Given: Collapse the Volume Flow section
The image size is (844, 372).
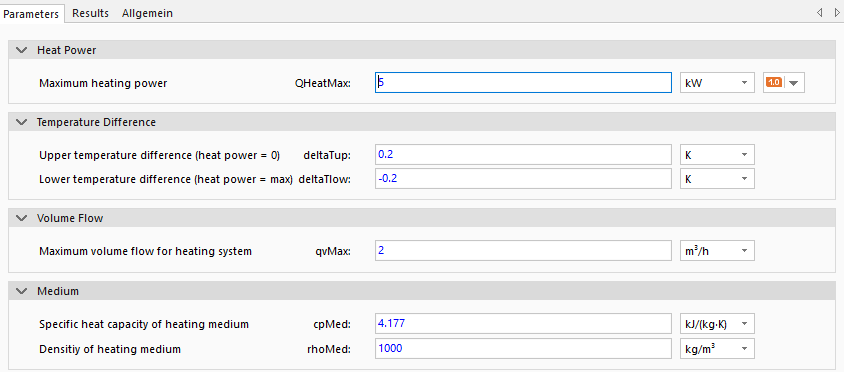Looking at the screenshot, I should pos(22,218).
